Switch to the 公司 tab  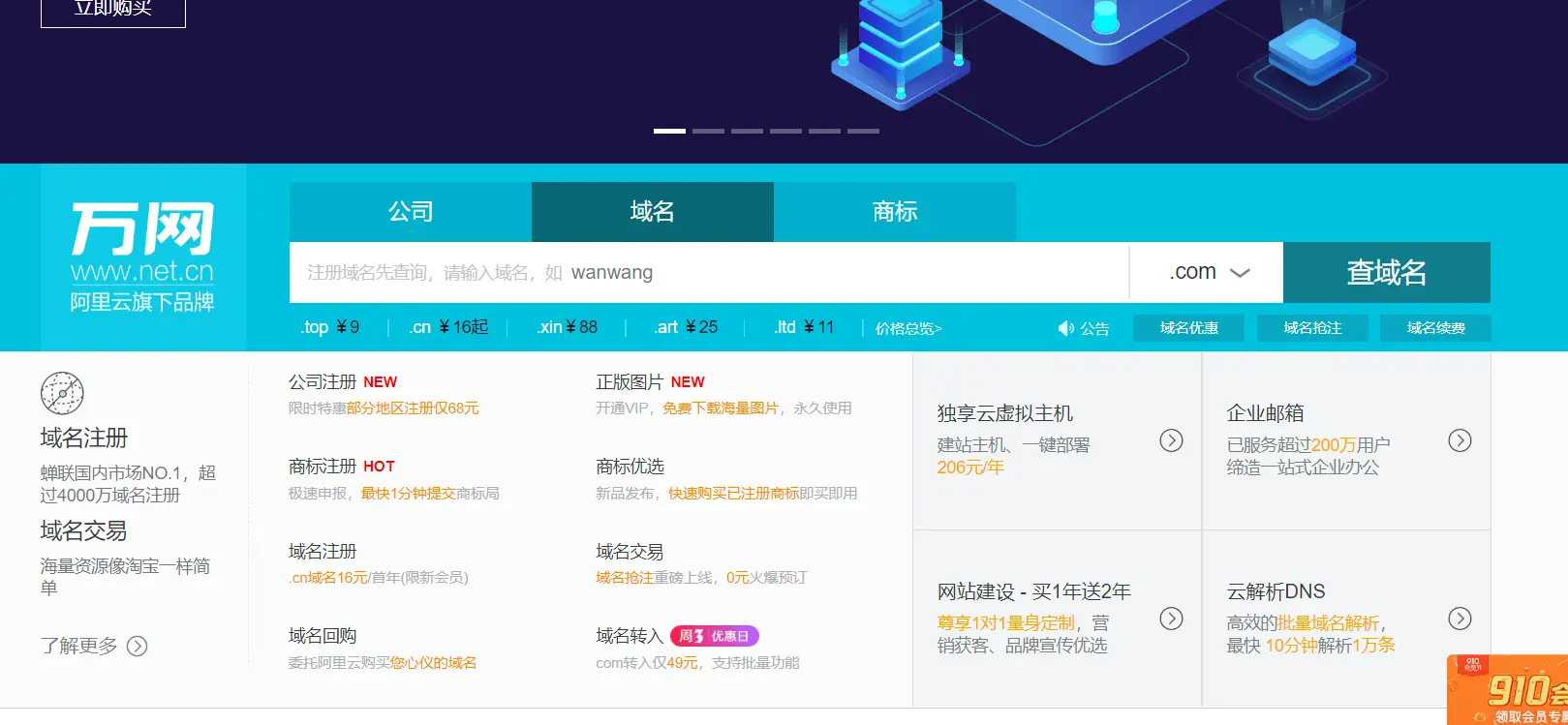(411, 212)
